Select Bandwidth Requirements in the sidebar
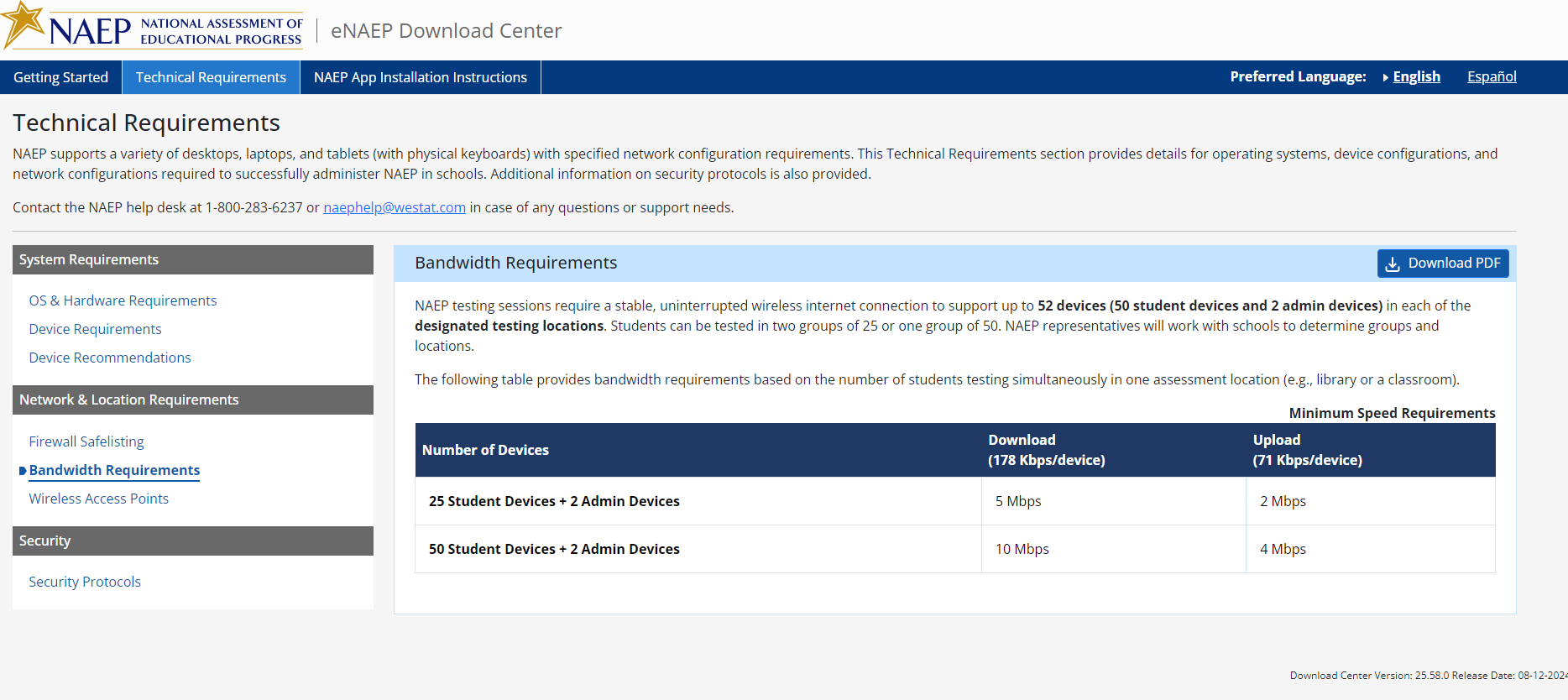This screenshot has width=1568, height=700. click(x=114, y=470)
